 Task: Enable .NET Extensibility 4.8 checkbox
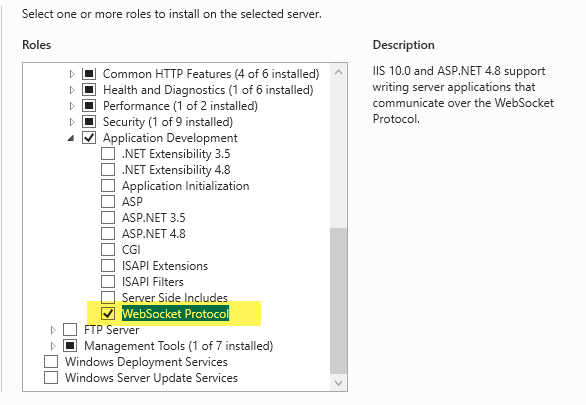coord(108,170)
